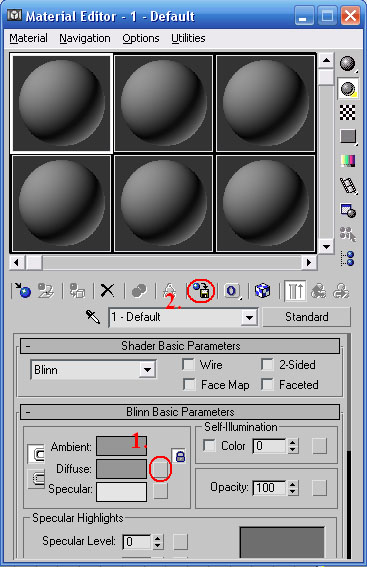Enable the Self-Illumination Color checkbox
This screenshot has height=567, width=367.
tap(209, 446)
